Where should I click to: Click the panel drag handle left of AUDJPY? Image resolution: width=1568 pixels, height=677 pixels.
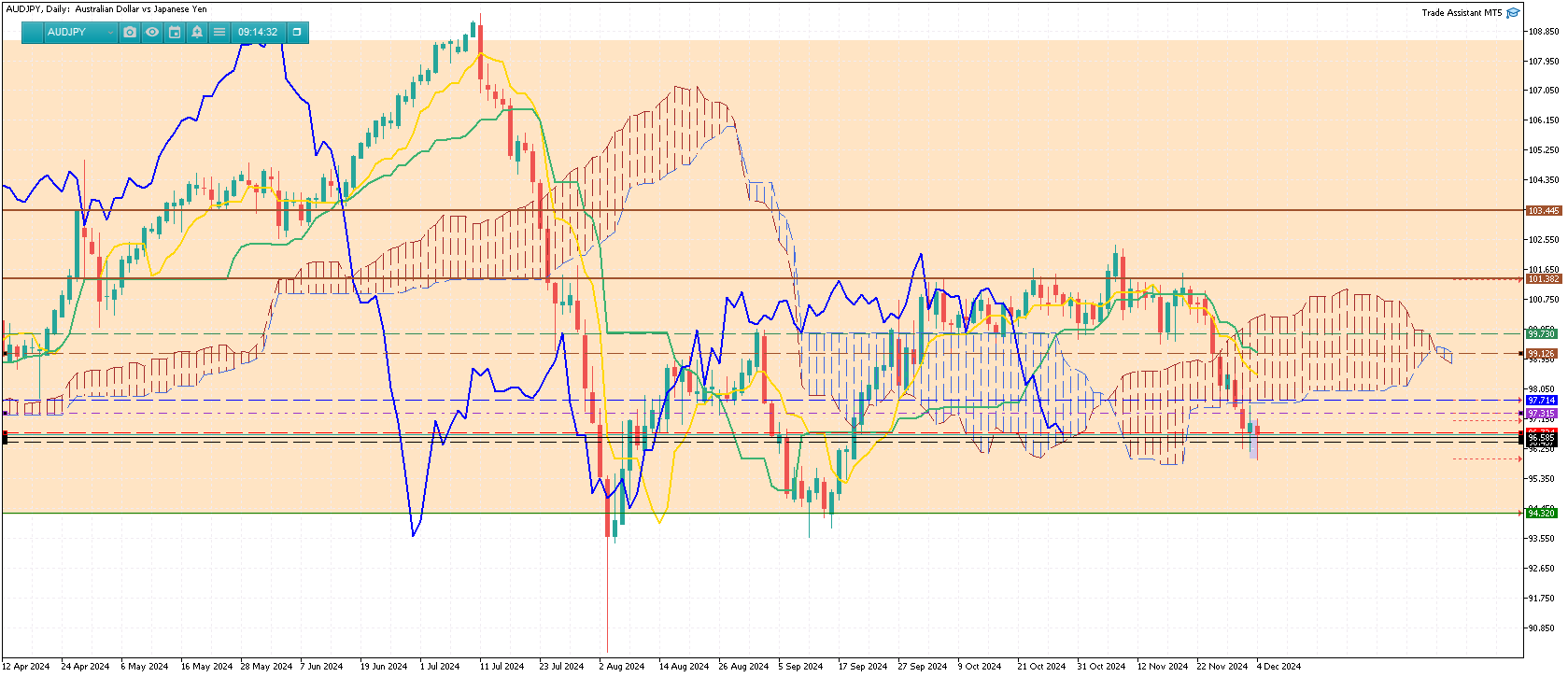pos(33,32)
